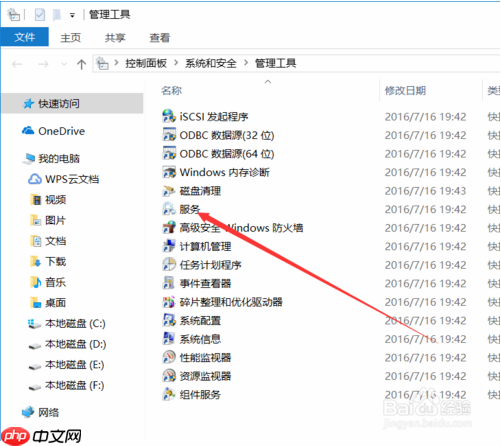Click the ODBC 数据源(32 位) icon
Screen dimensions: 501x446
[169, 135]
